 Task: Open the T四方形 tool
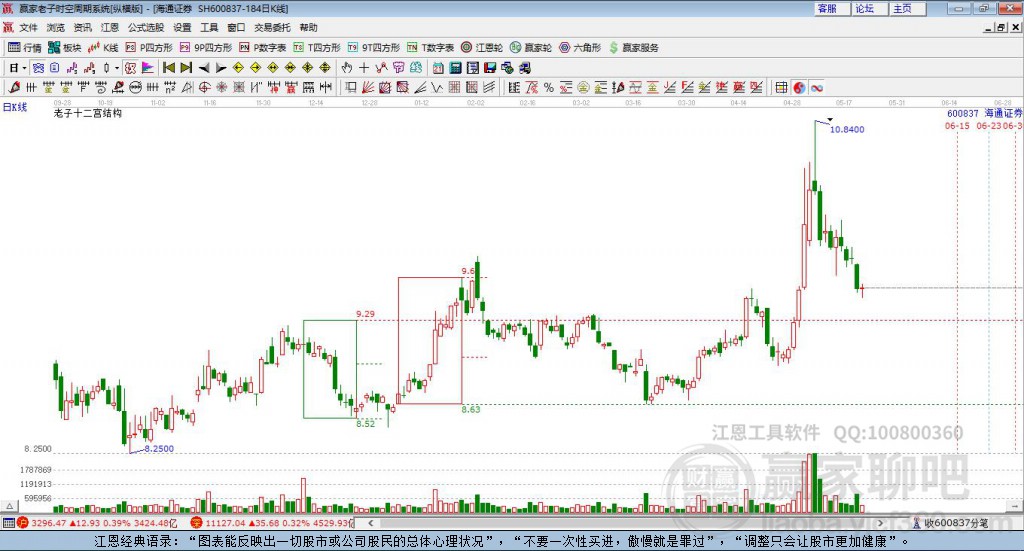point(317,48)
